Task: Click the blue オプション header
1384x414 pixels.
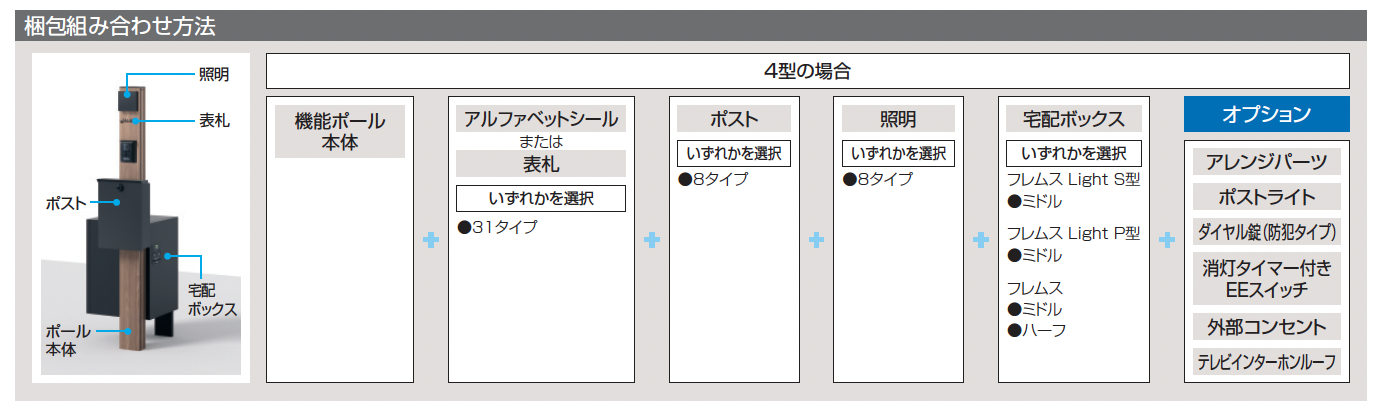Action: [x=1267, y=114]
